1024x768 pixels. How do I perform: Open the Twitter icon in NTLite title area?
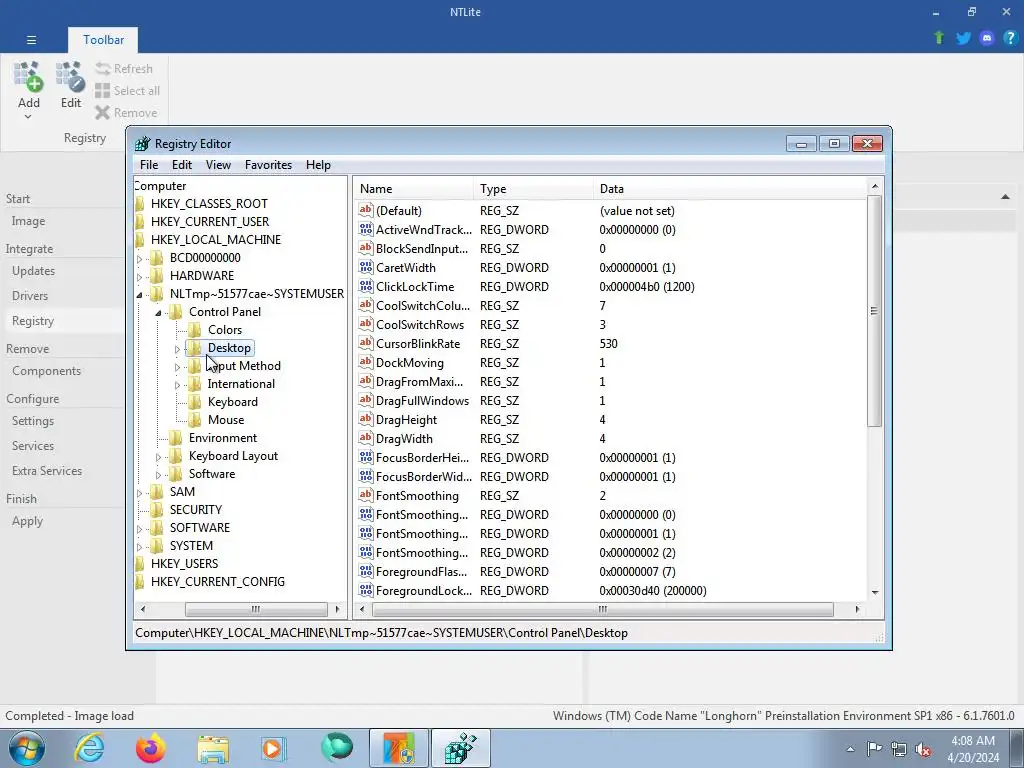pyautogui.click(x=963, y=38)
